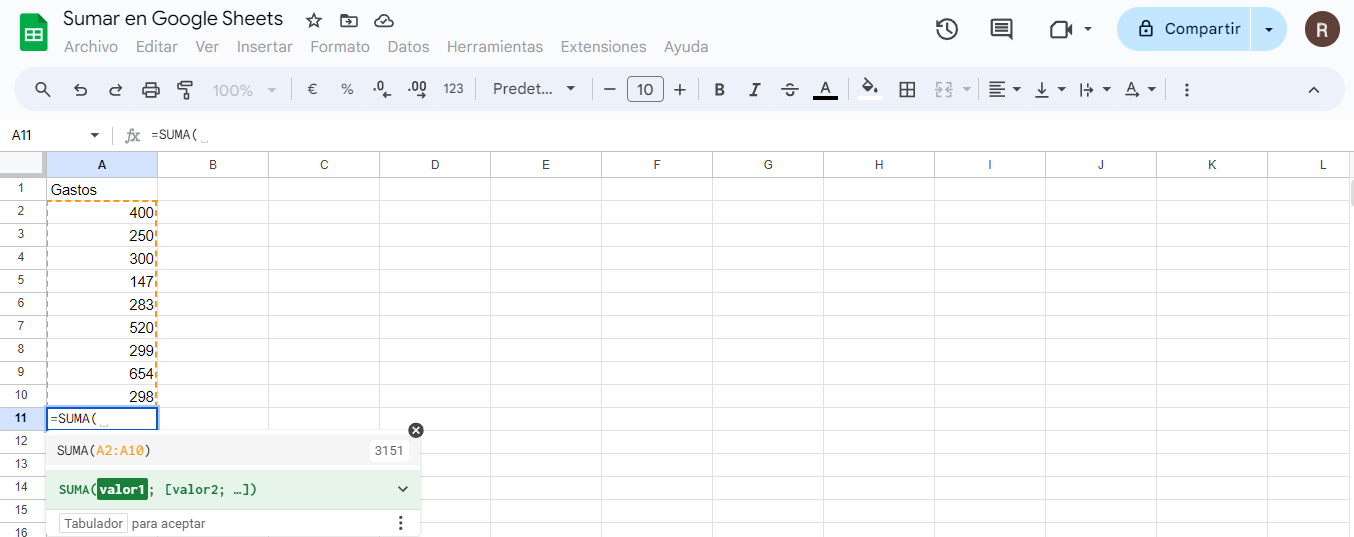Select the cell with value 147
This screenshot has width=1354, height=537.
102,281
